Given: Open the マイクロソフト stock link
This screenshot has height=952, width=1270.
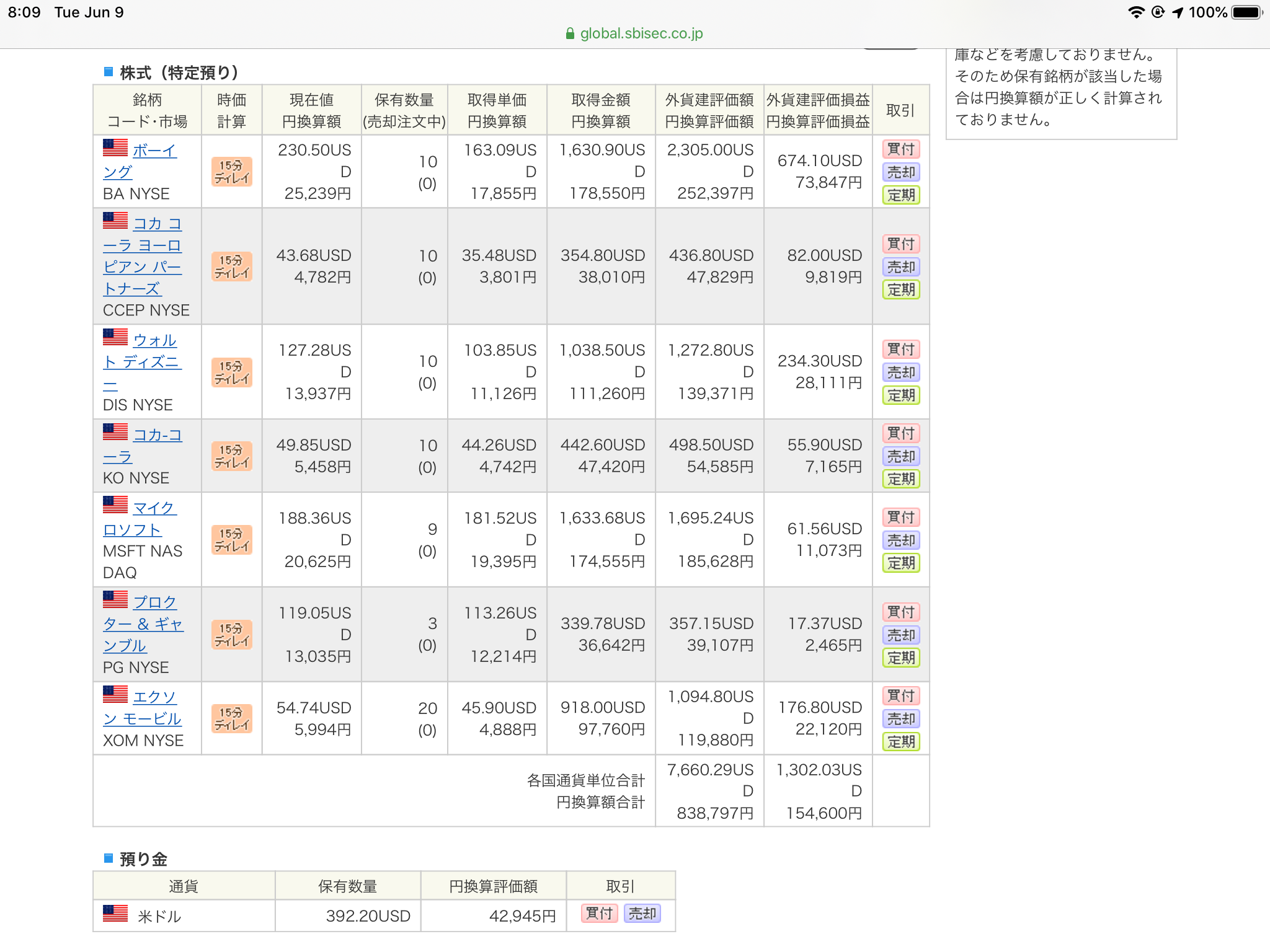Looking at the screenshot, I should pos(140,519).
